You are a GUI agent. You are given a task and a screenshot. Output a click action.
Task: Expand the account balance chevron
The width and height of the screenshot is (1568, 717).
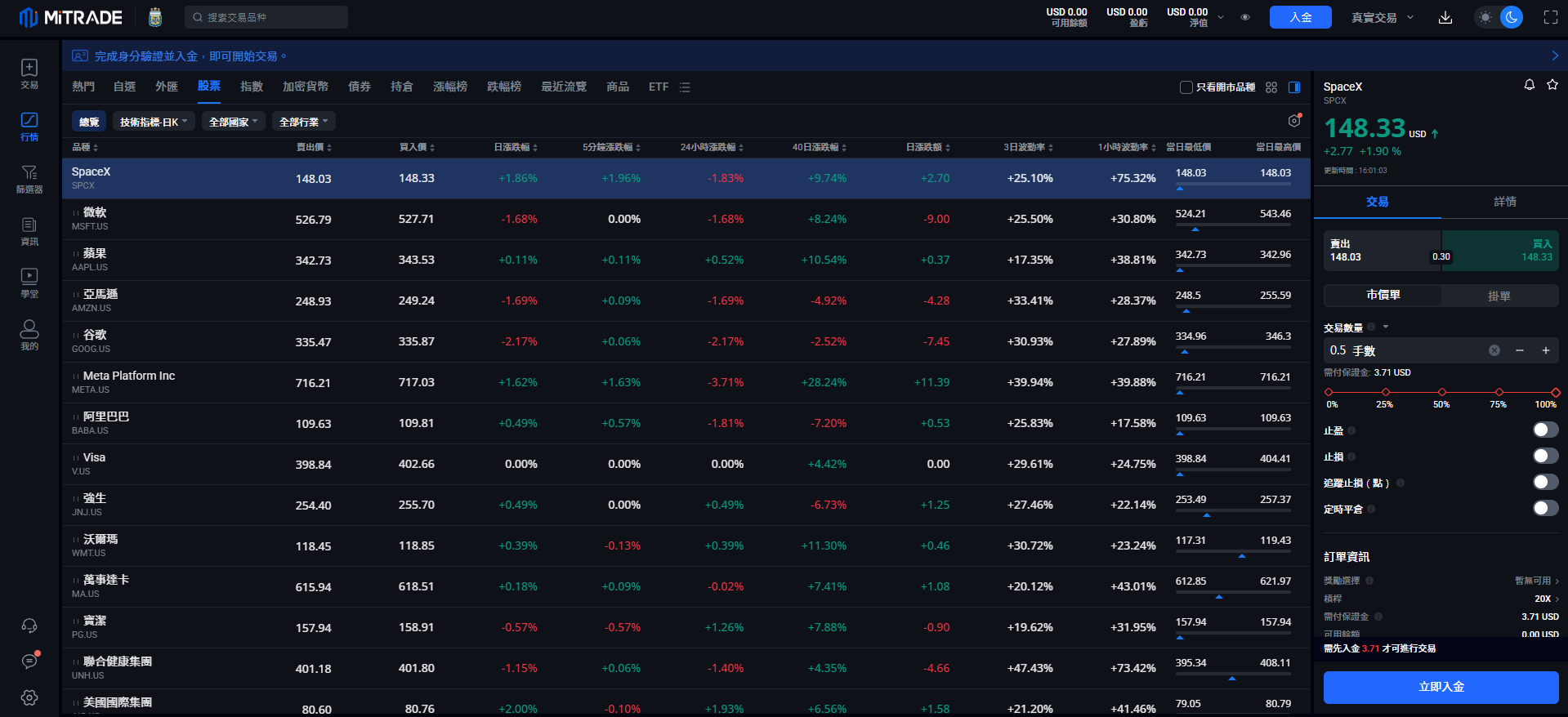tap(1221, 17)
